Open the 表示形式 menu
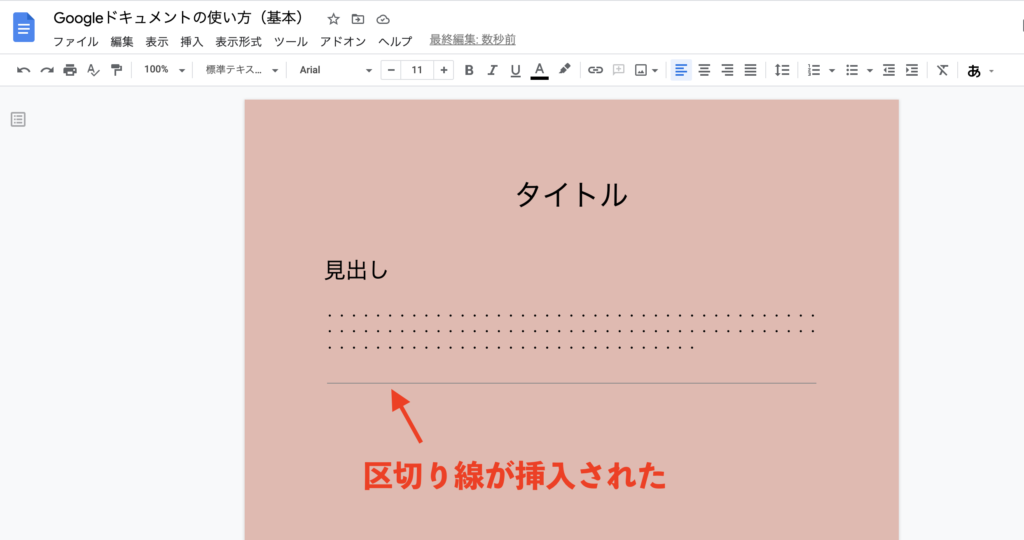Image resolution: width=1024 pixels, height=540 pixels. coord(238,42)
